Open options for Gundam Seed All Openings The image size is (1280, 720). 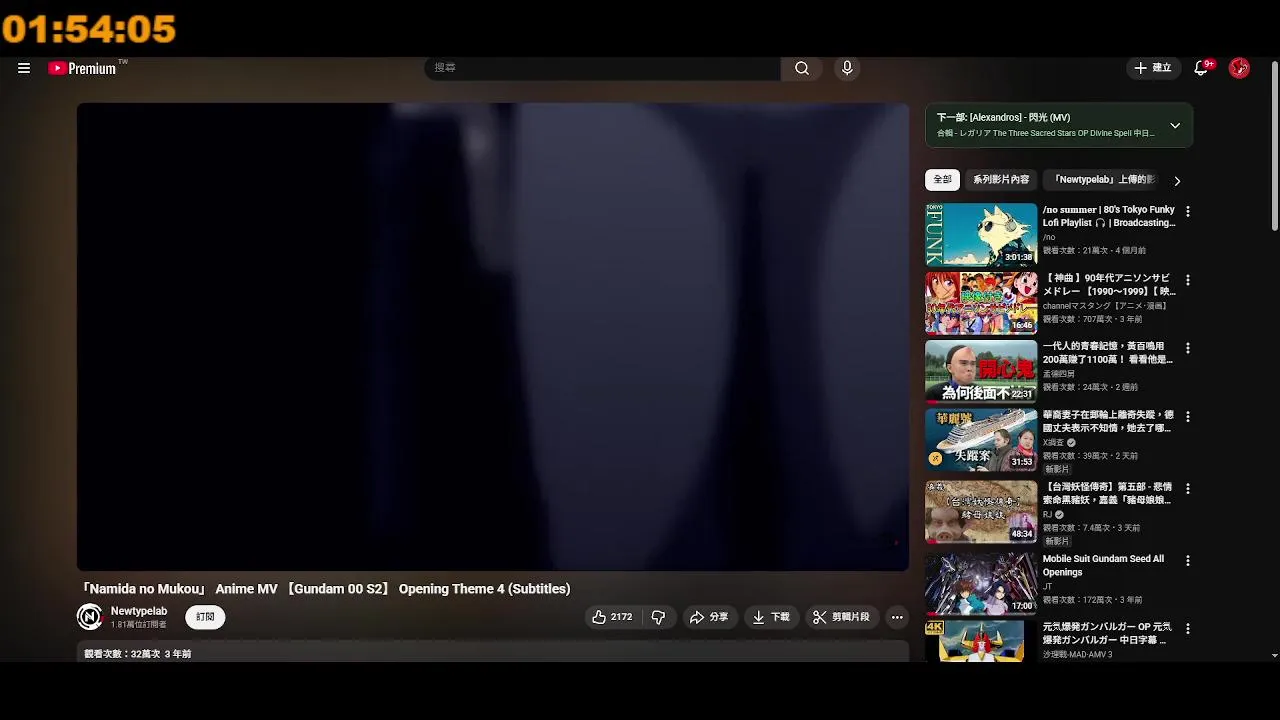click(1188, 561)
